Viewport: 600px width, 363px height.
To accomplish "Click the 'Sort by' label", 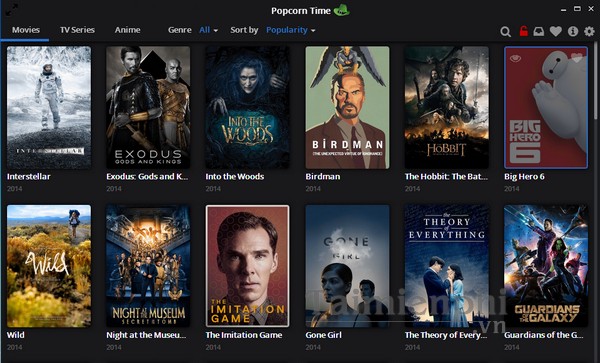I will pos(244,30).
